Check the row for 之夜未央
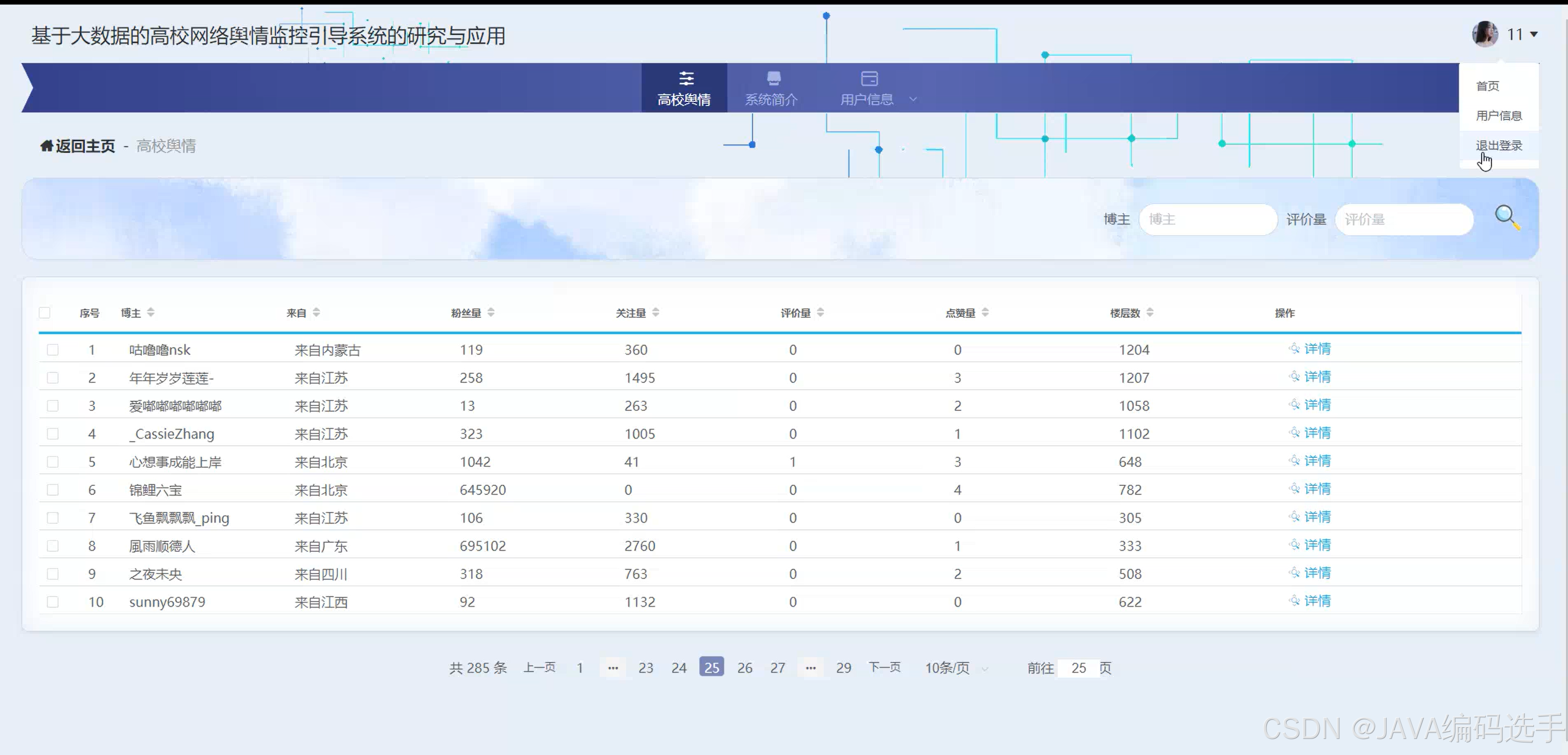Image resolution: width=1568 pixels, height=755 pixels. 53,573
